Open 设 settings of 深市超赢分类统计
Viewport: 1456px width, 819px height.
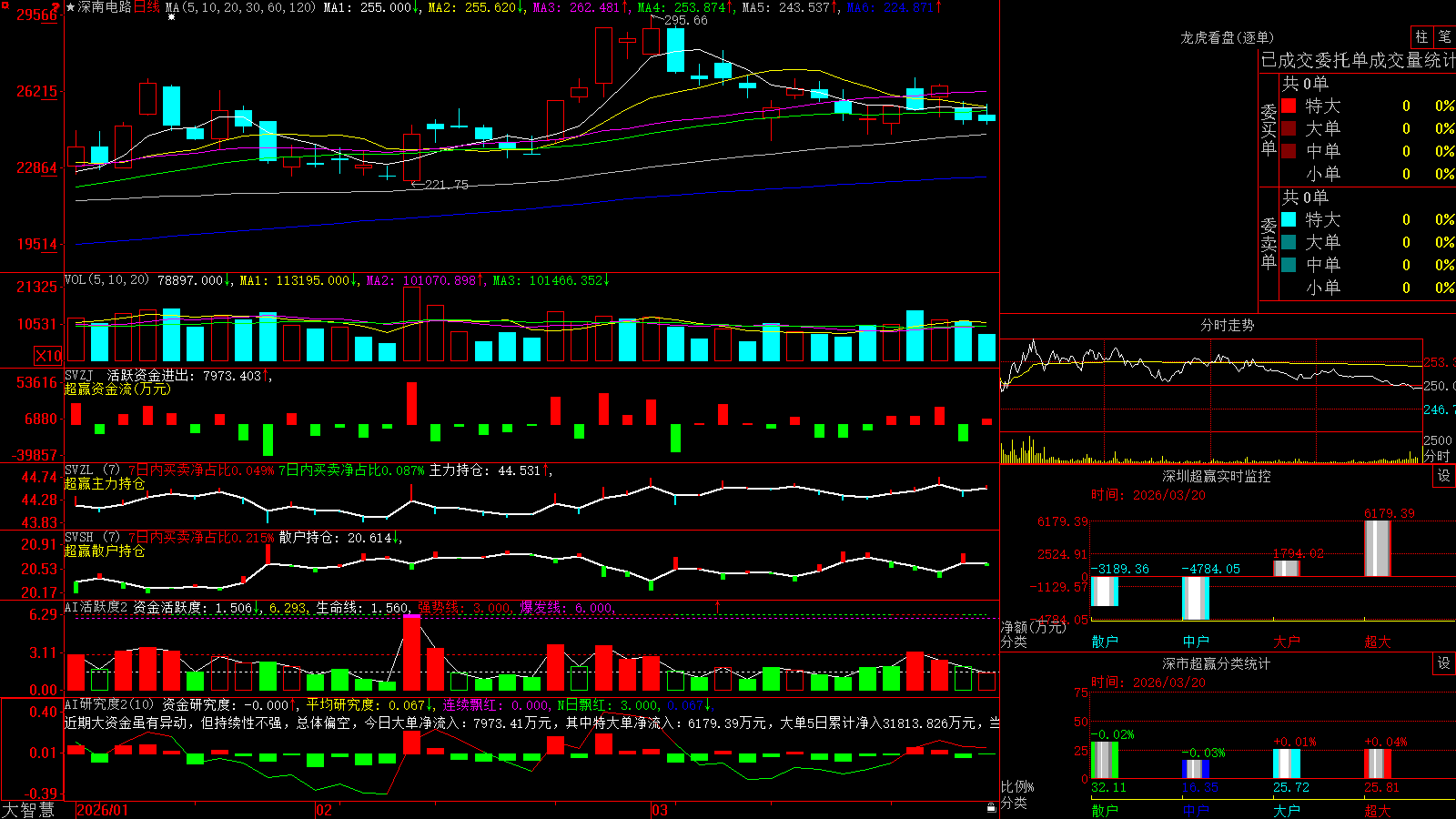click(x=1444, y=663)
